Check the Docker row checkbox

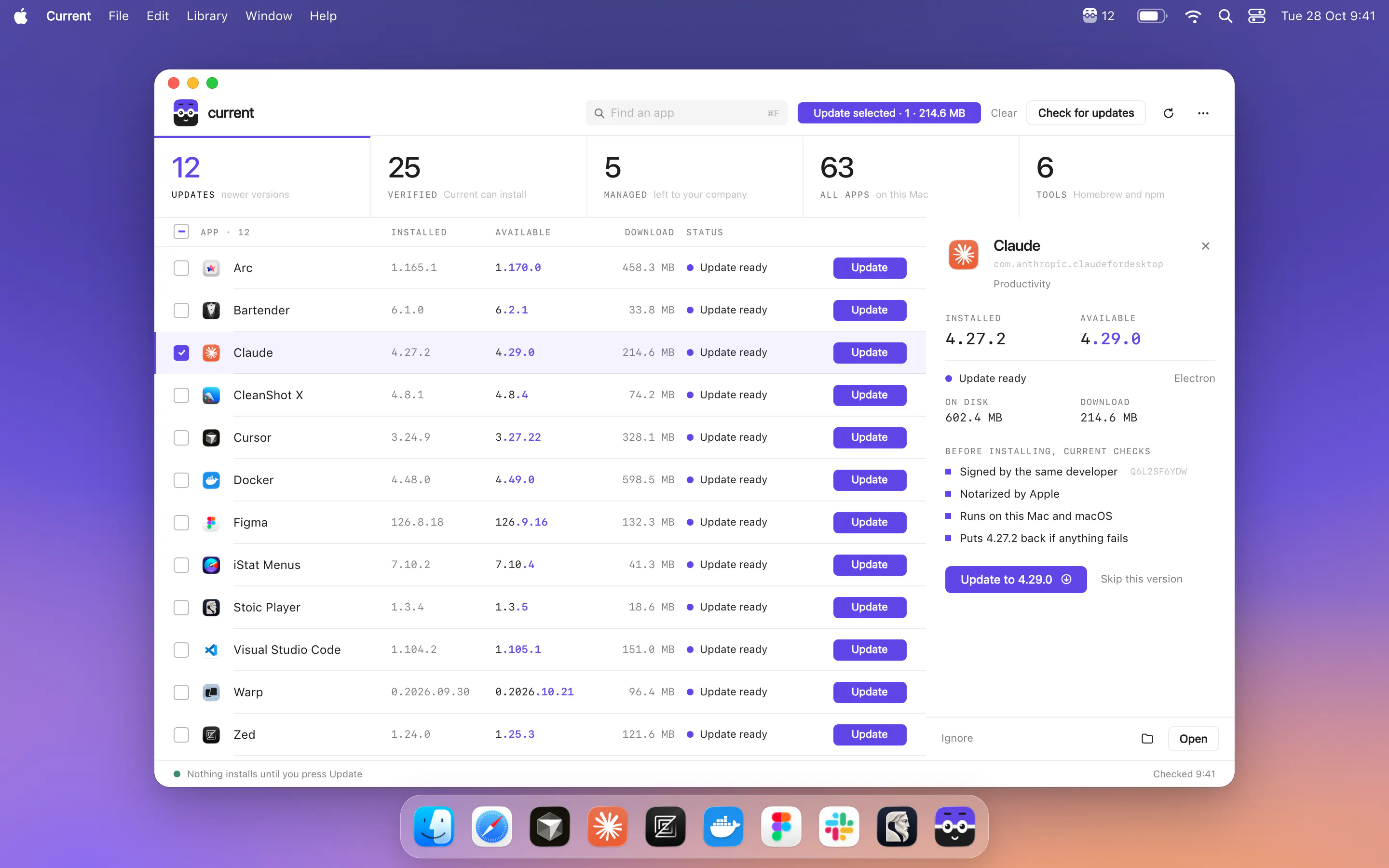click(x=181, y=480)
